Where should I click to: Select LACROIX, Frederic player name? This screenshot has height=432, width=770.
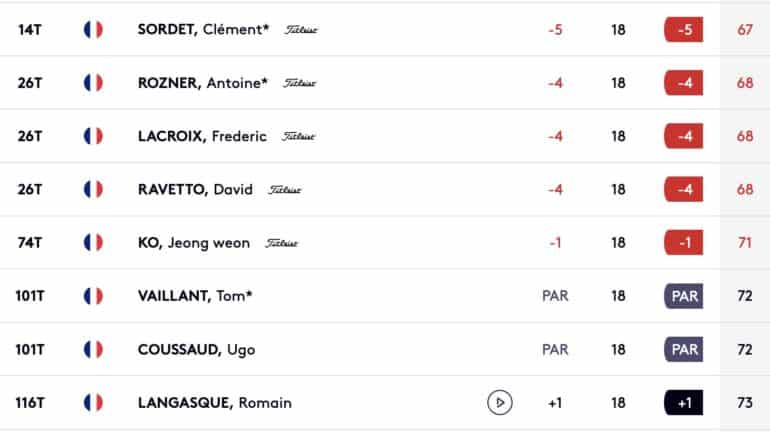click(202, 136)
